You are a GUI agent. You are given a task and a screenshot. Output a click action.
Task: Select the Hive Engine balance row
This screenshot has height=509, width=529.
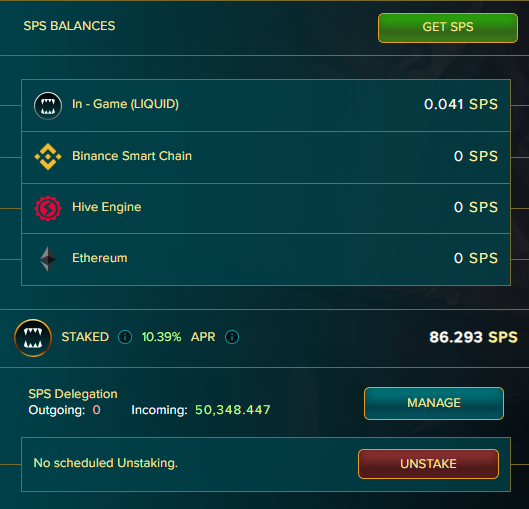click(266, 208)
